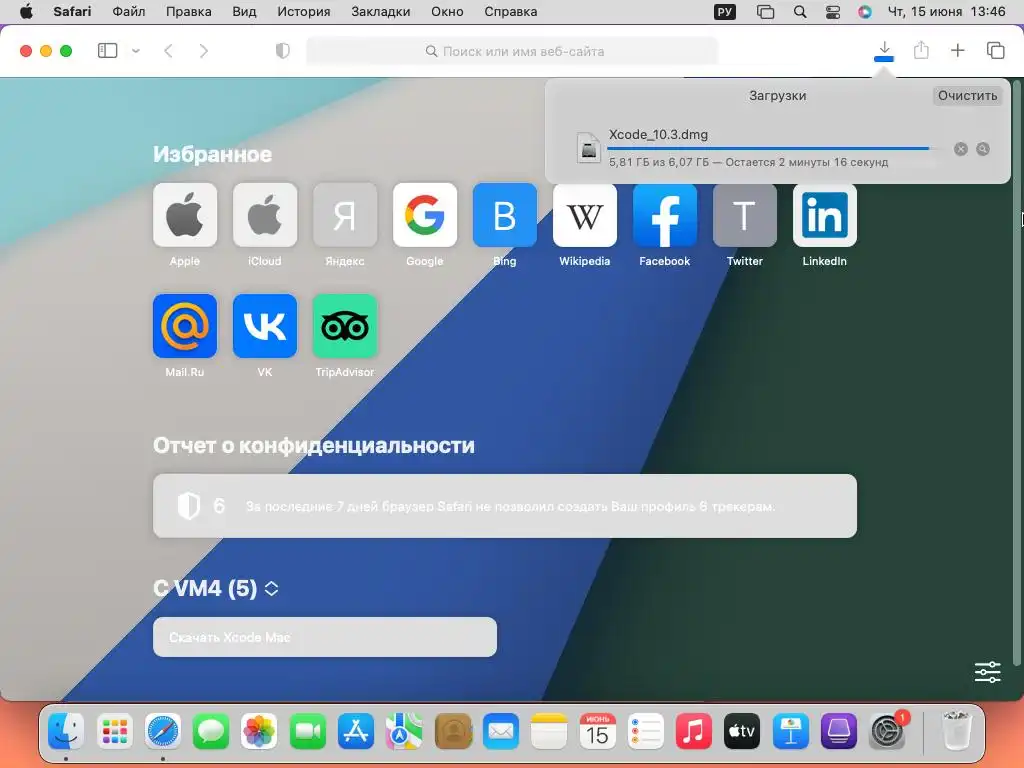Open the VK favorite tile
The height and width of the screenshot is (768, 1024).
coord(264,326)
